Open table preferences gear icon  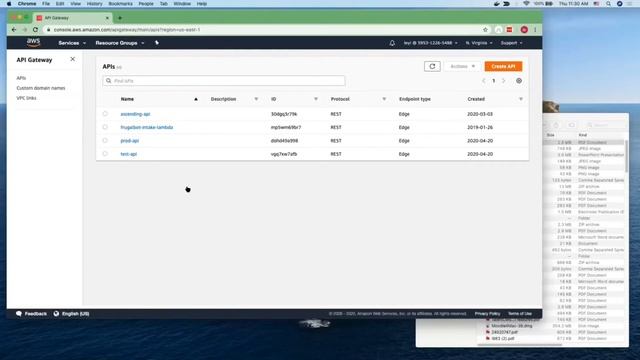[519, 81]
